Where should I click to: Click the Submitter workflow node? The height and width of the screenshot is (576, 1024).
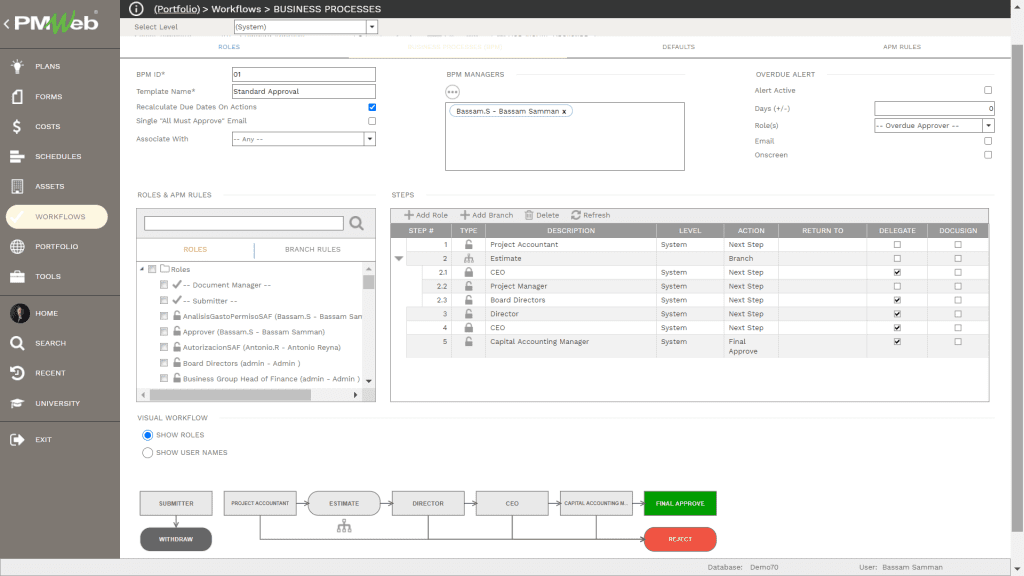click(x=176, y=504)
